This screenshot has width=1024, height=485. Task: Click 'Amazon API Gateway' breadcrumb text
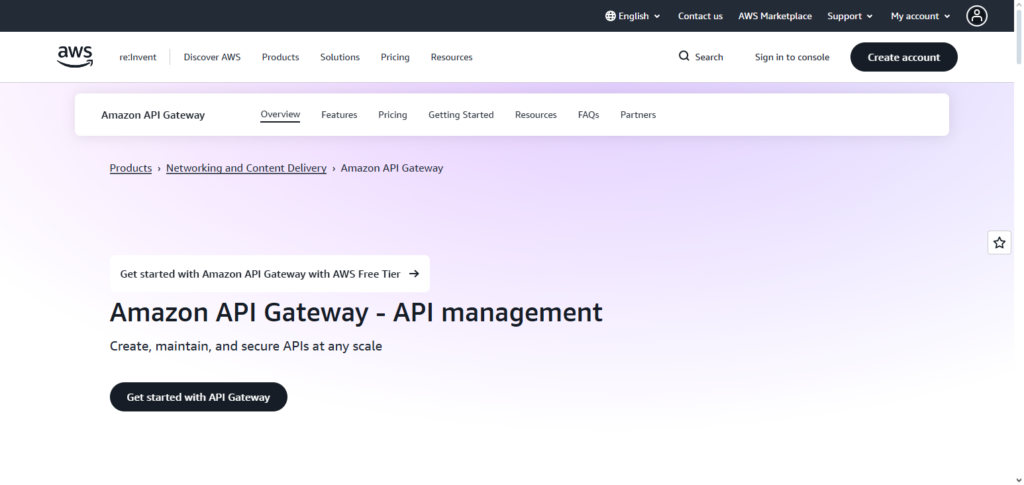click(x=392, y=168)
